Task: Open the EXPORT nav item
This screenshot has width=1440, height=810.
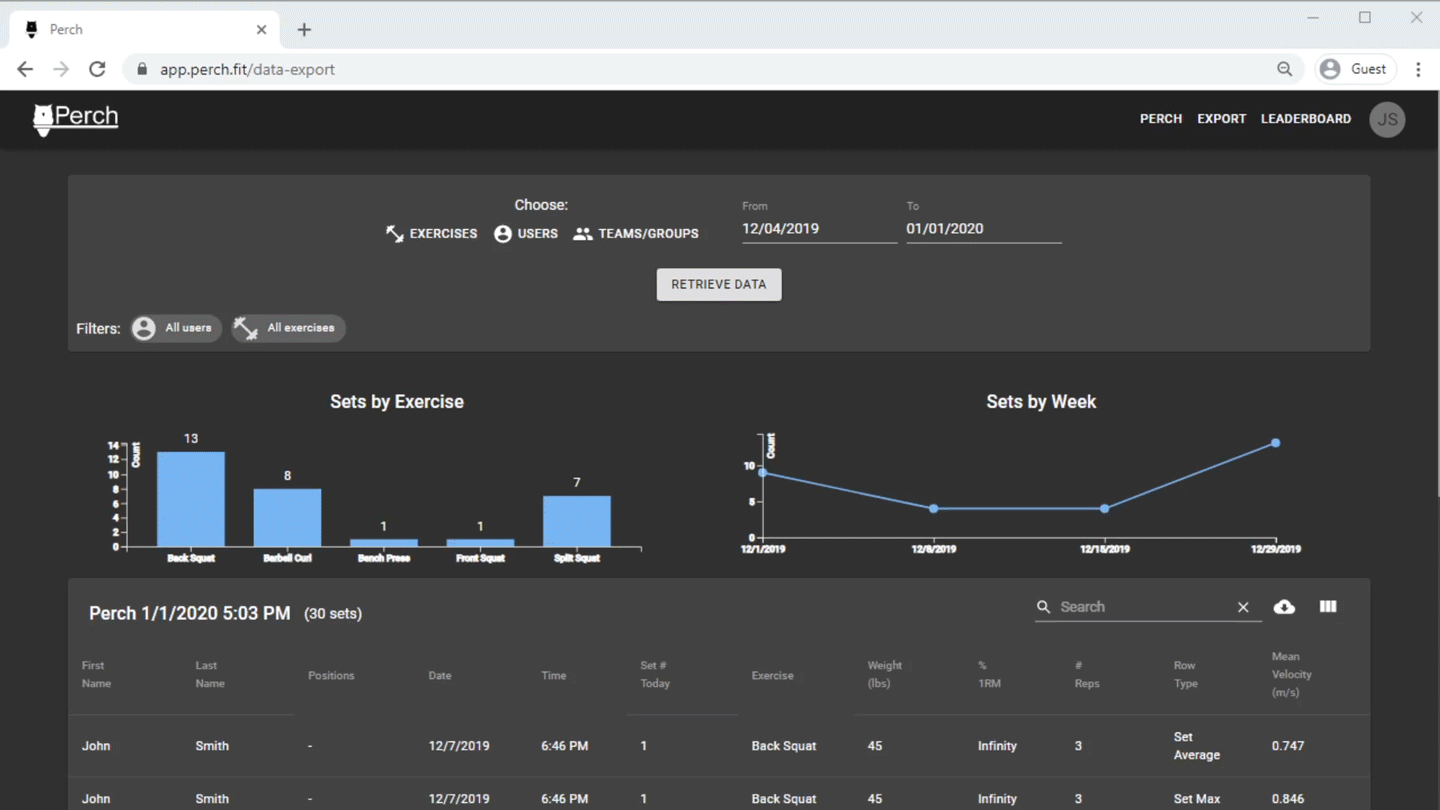Action: 1222,119
